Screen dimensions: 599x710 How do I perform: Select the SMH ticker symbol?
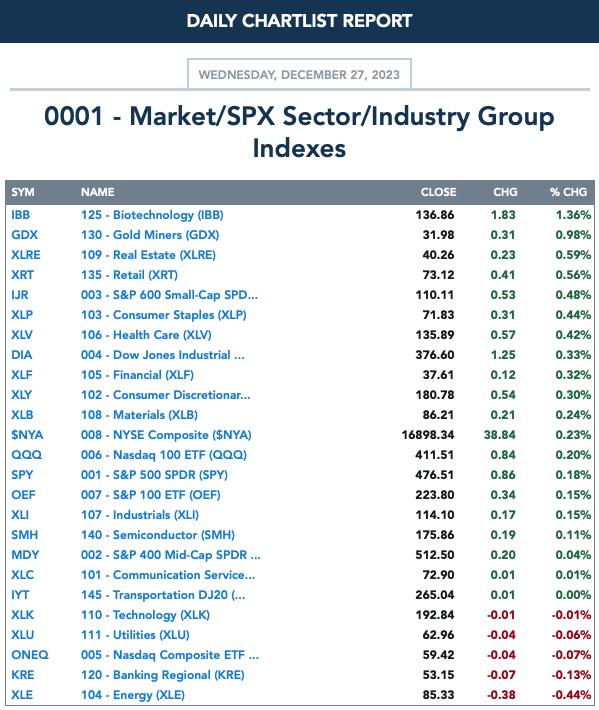24,535
